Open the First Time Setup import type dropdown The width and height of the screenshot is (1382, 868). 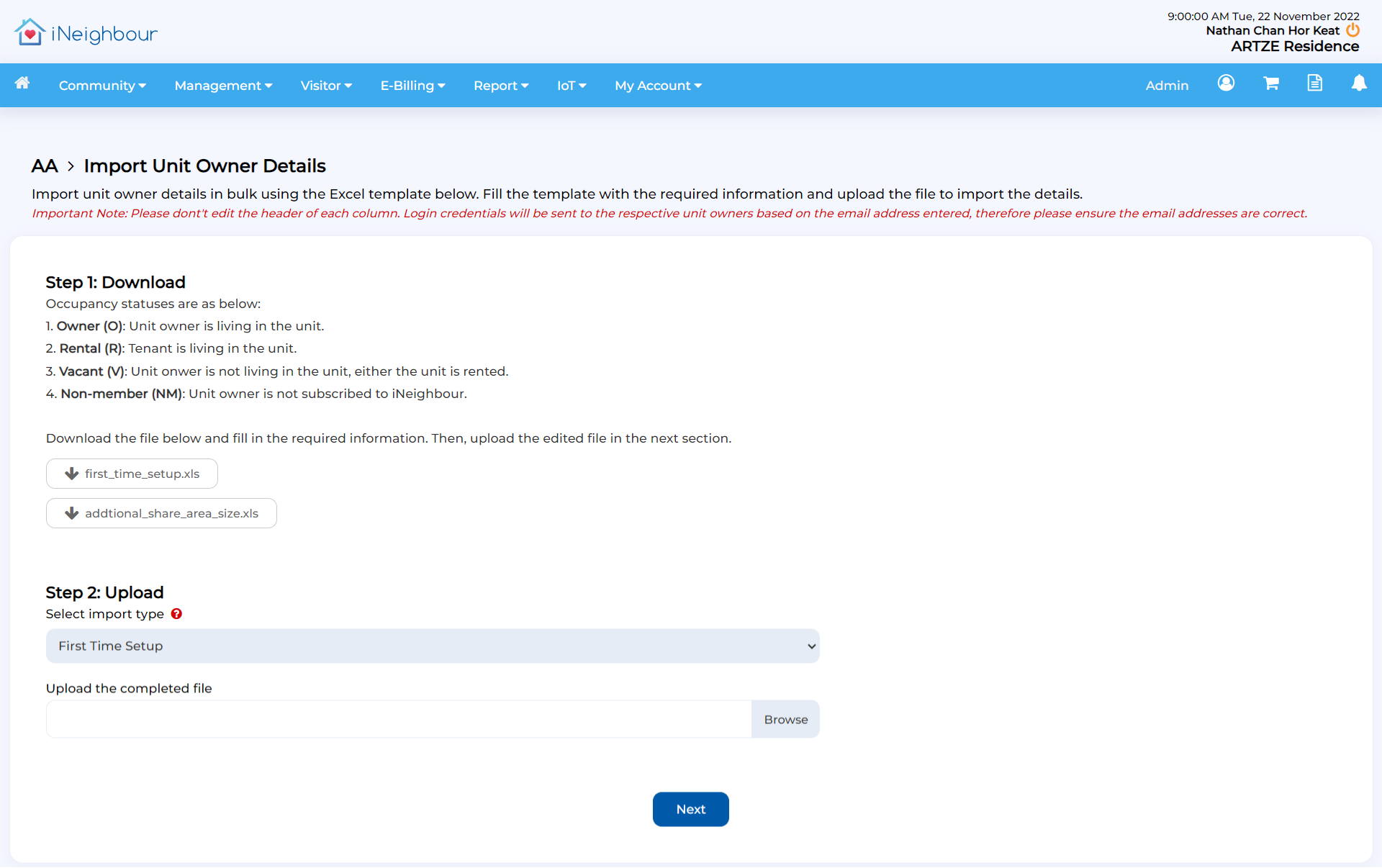[433, 646]
